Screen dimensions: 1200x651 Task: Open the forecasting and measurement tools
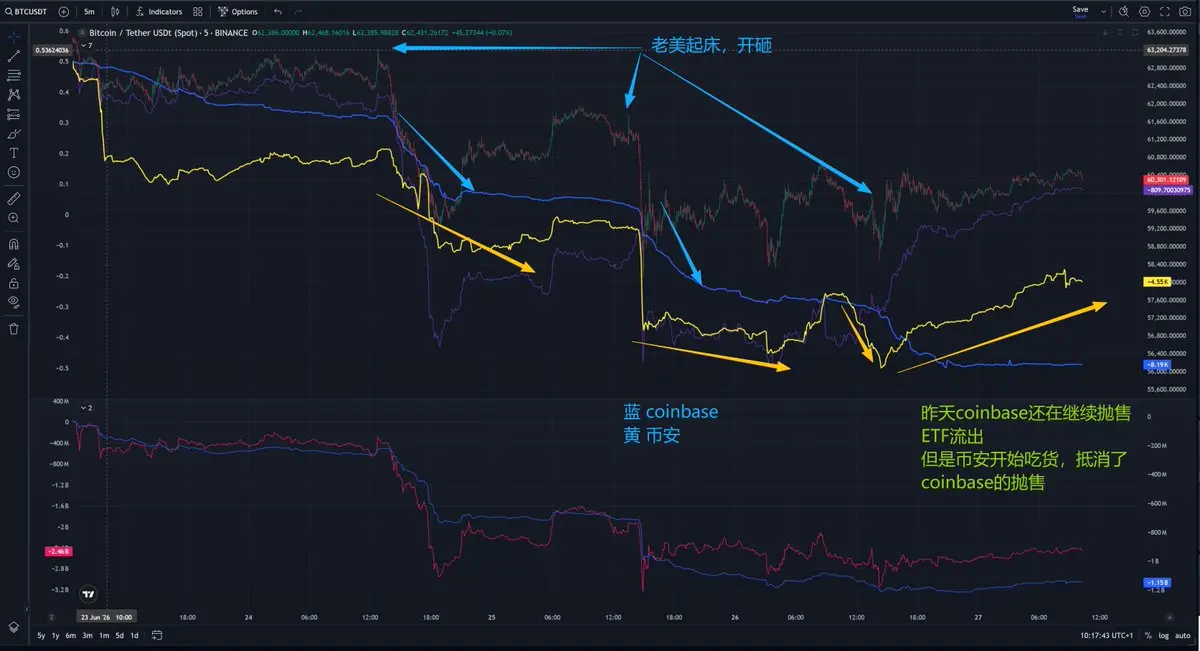(x=14, y=114)
